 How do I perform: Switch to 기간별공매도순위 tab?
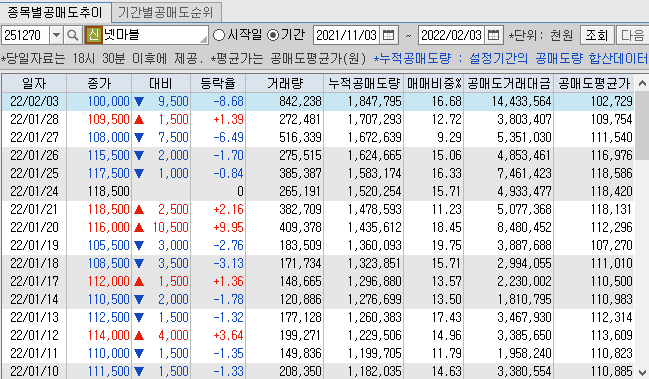[166, 12]
